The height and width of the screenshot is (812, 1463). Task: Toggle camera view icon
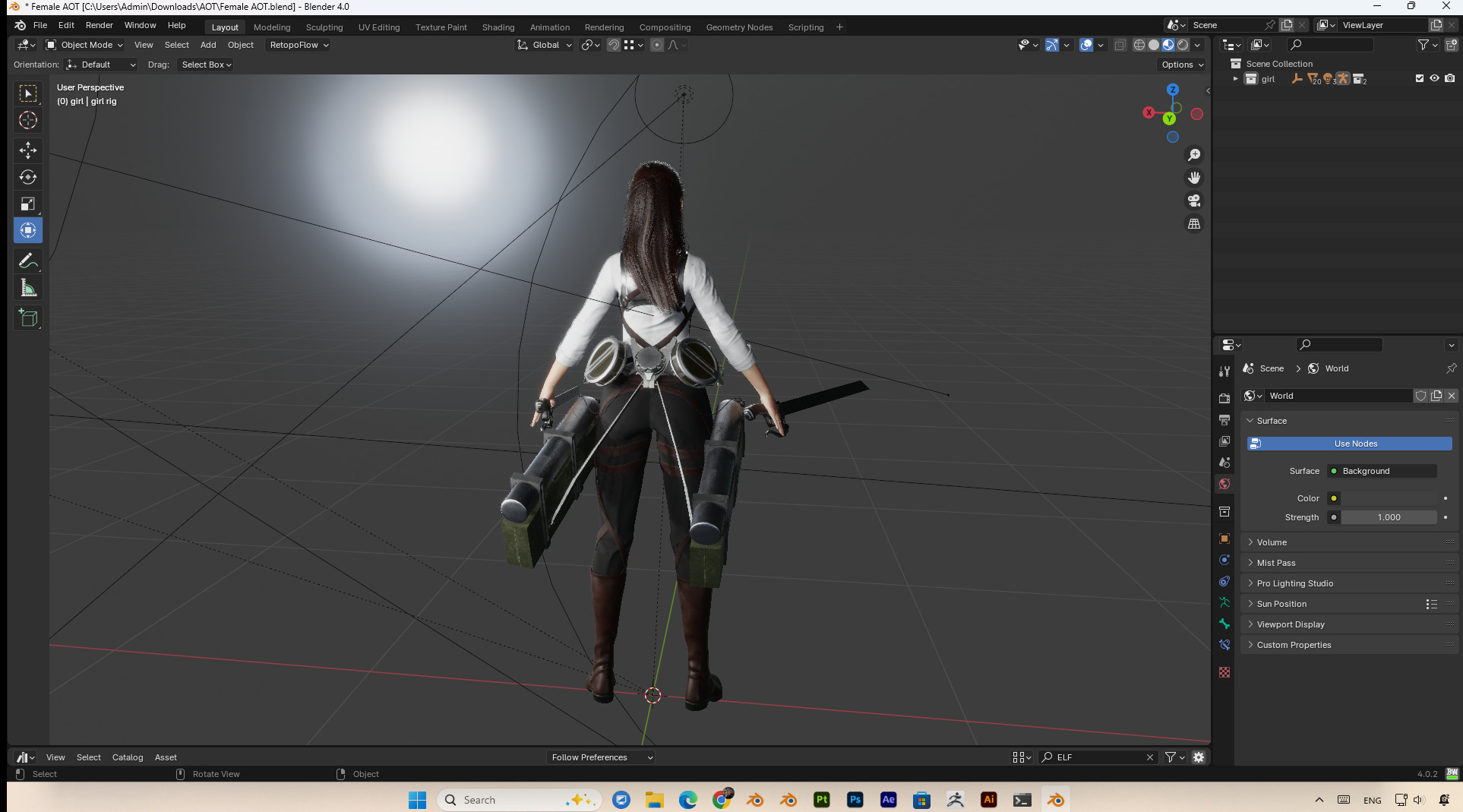coord(1194,201)
